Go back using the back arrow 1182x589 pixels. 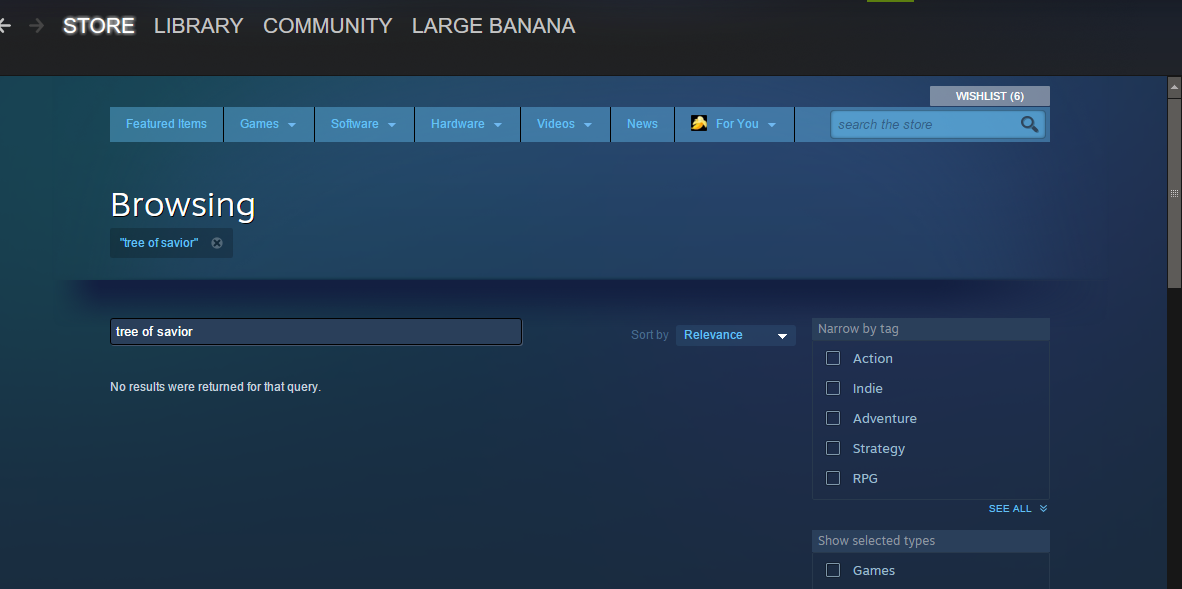[5, 26]
